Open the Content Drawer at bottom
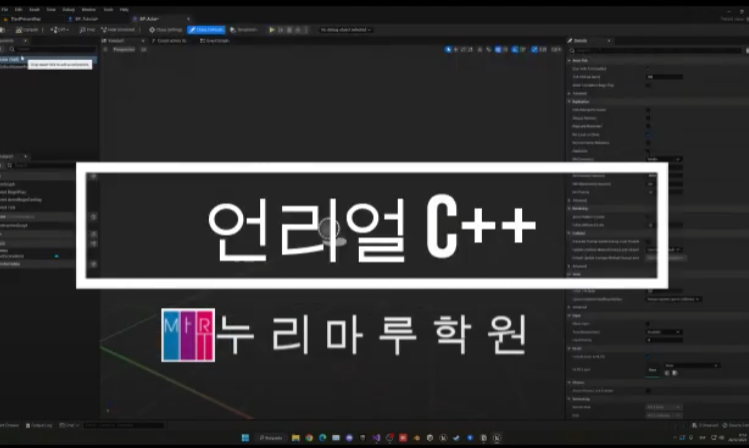The image size is (749, 448). [x=10, y=425]
